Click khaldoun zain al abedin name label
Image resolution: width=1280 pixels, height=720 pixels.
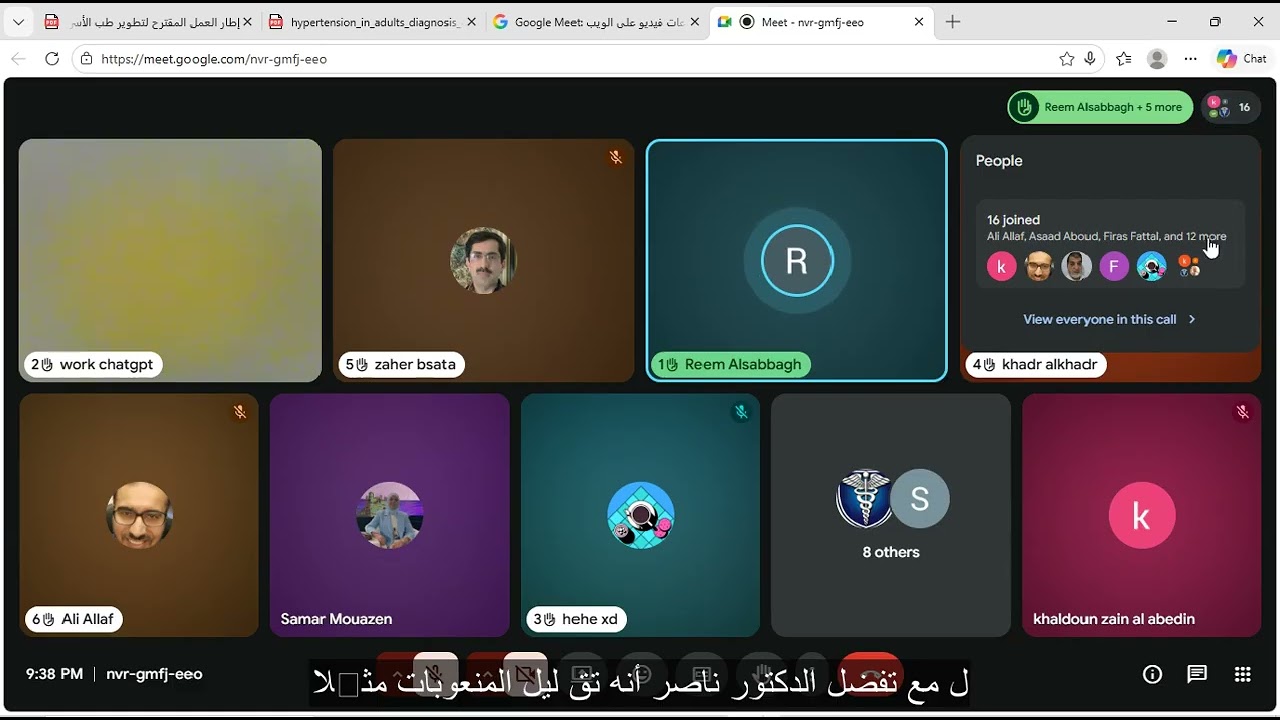click(1114, 619)
